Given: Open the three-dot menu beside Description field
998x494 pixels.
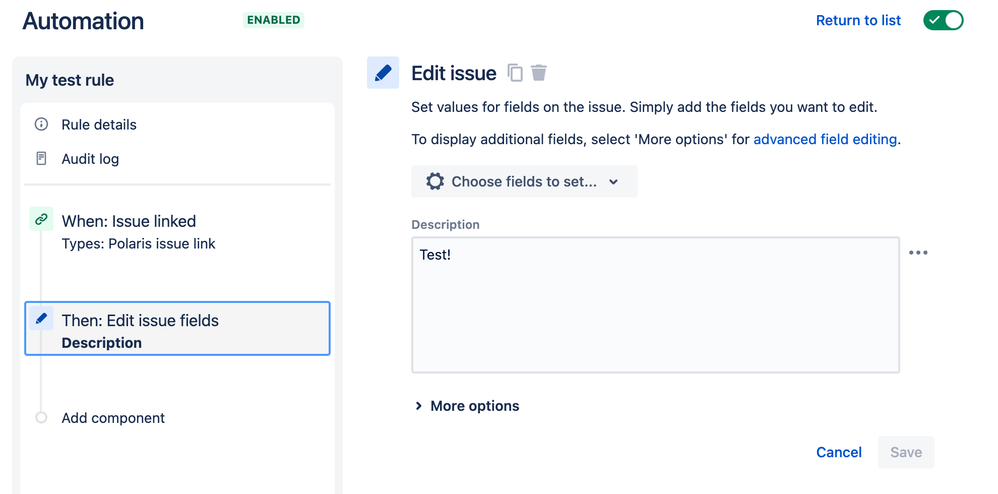Looking at the screenshot, I should click(x=918, y=253).
